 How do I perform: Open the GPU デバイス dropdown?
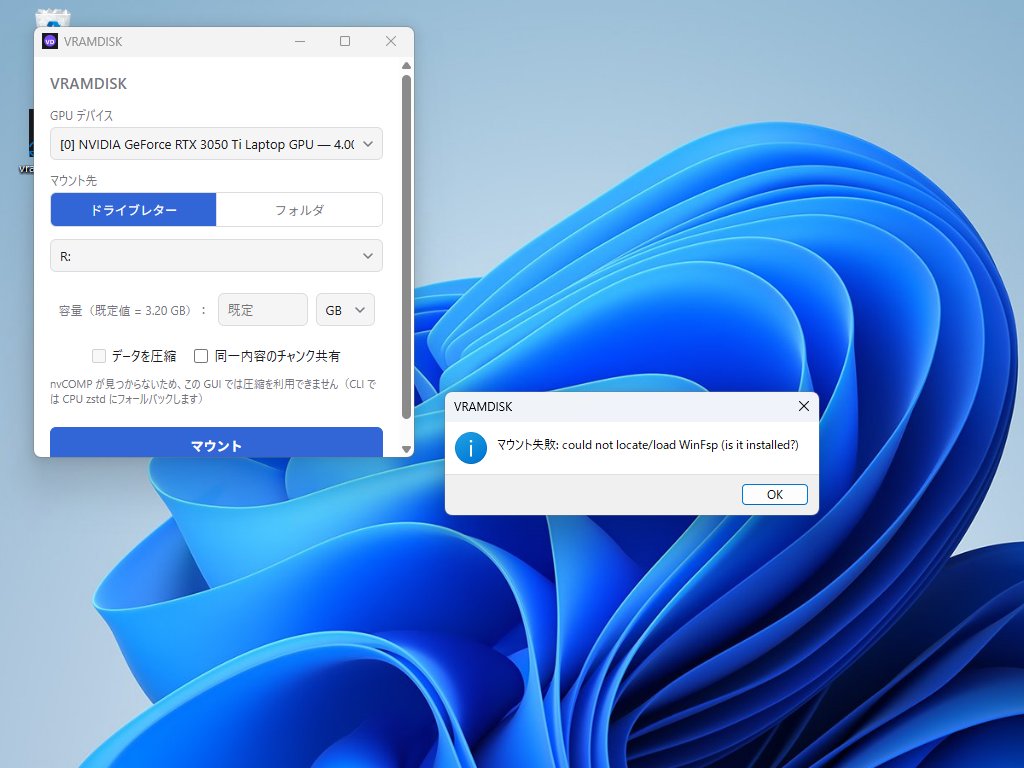click(216, 144)
